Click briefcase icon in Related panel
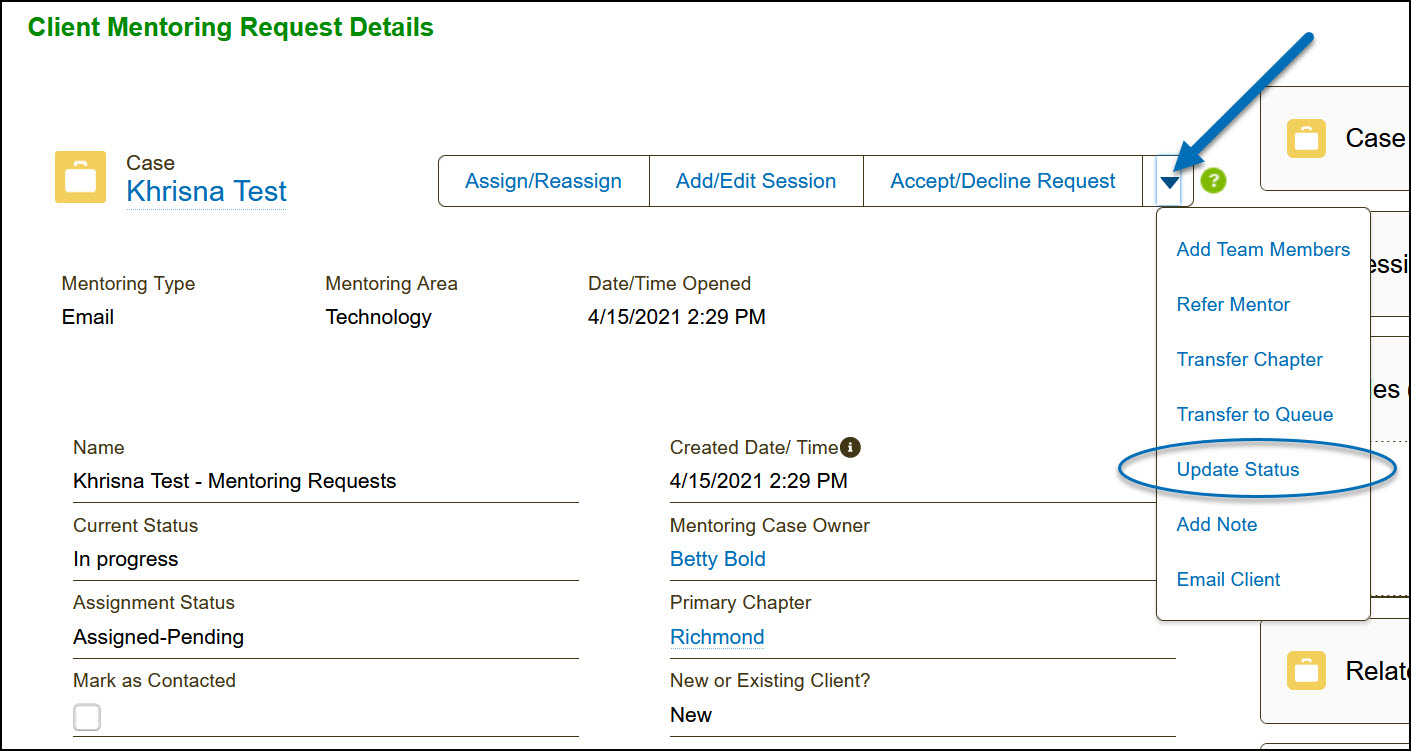 pyautogui.click(x=1306, y=670)
